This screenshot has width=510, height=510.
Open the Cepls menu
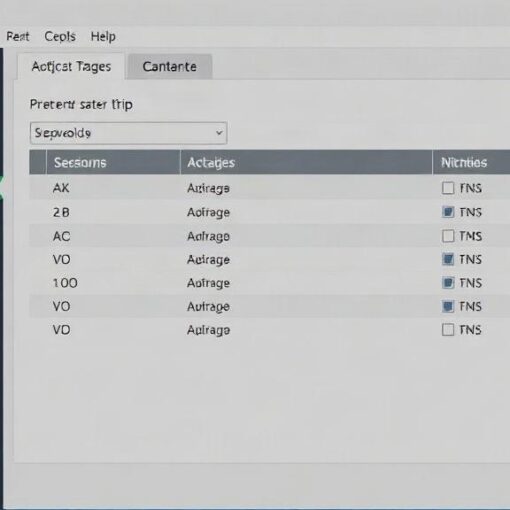coord(60,36)
